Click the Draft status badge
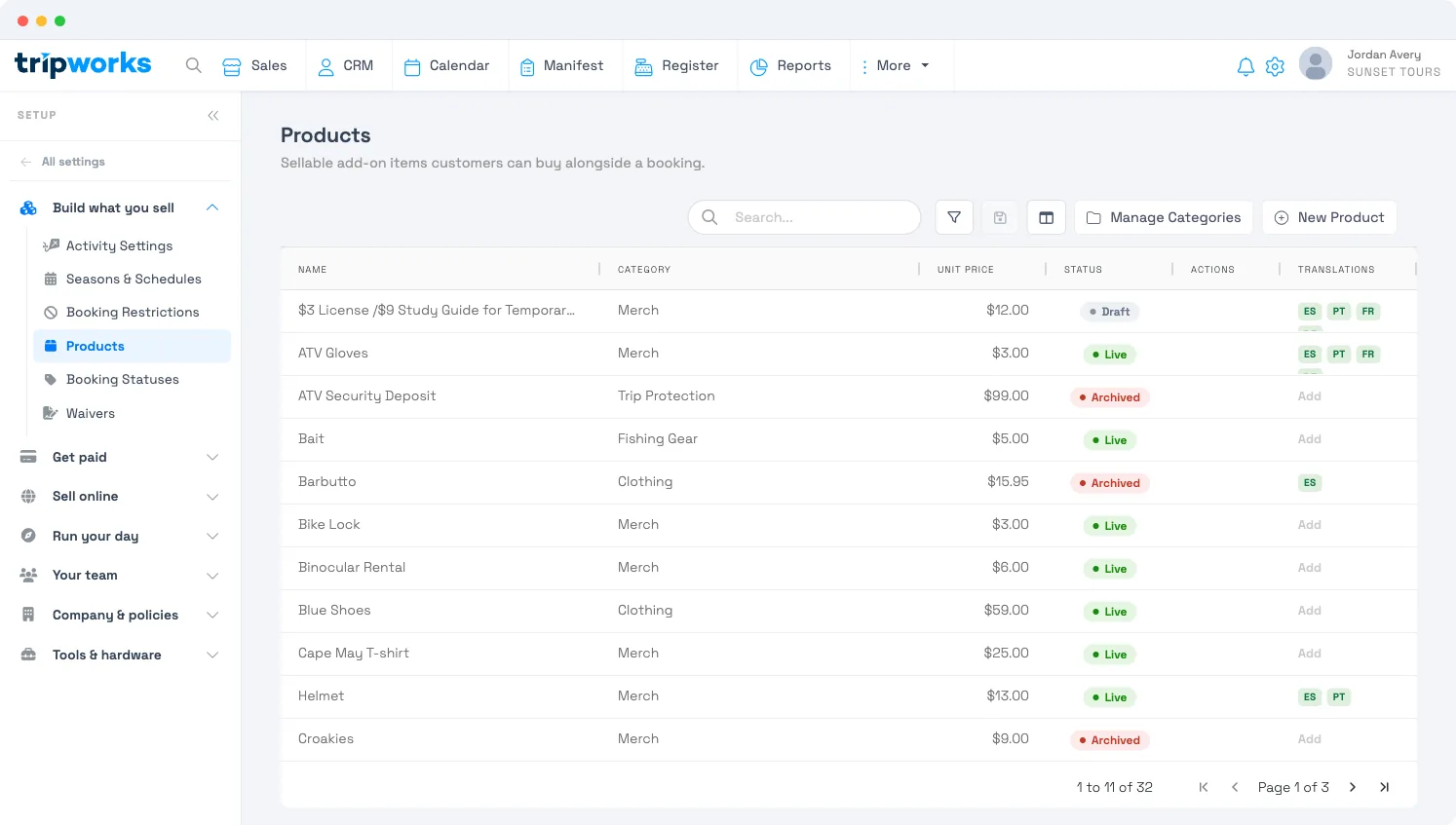This screenshot has width=1456, height=825. (1109, 312)
